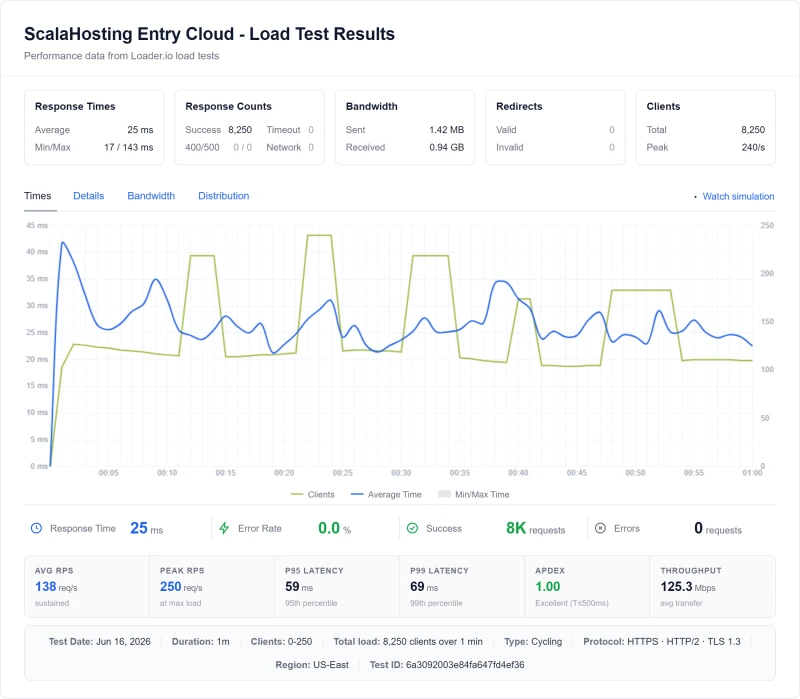Click the Response Counts card heading

pos(228,106)
